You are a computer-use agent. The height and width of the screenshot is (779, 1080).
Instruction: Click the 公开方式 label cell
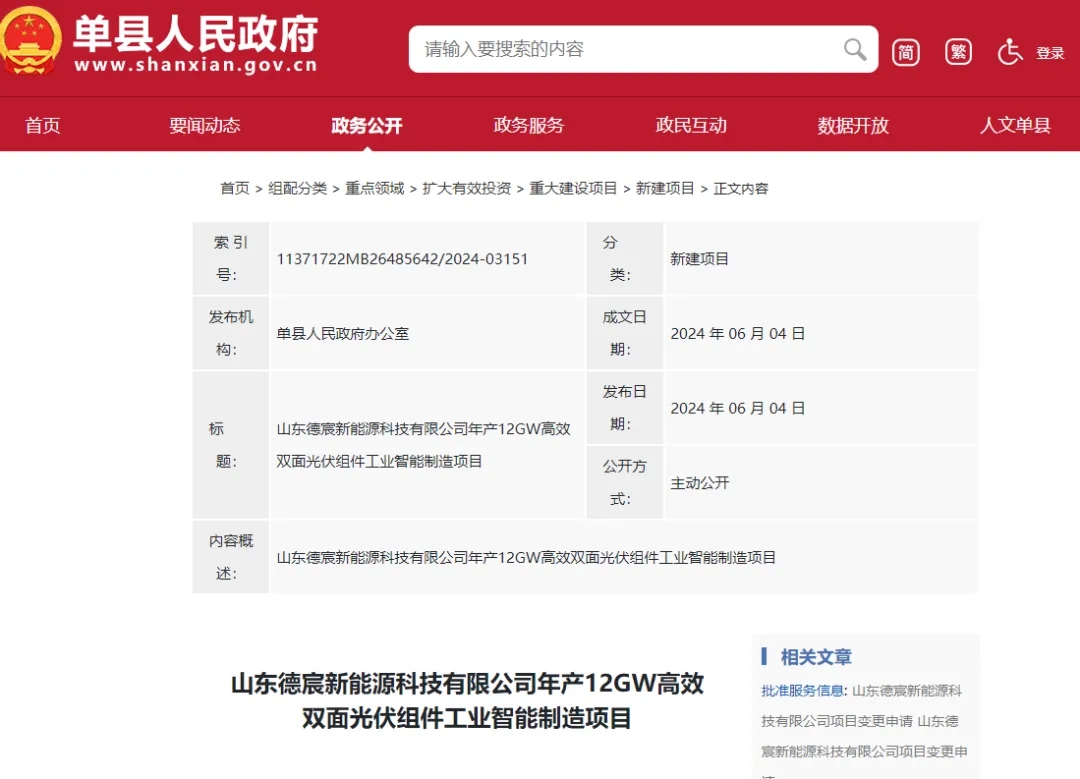pyautogui.click(x=625, y=482)
